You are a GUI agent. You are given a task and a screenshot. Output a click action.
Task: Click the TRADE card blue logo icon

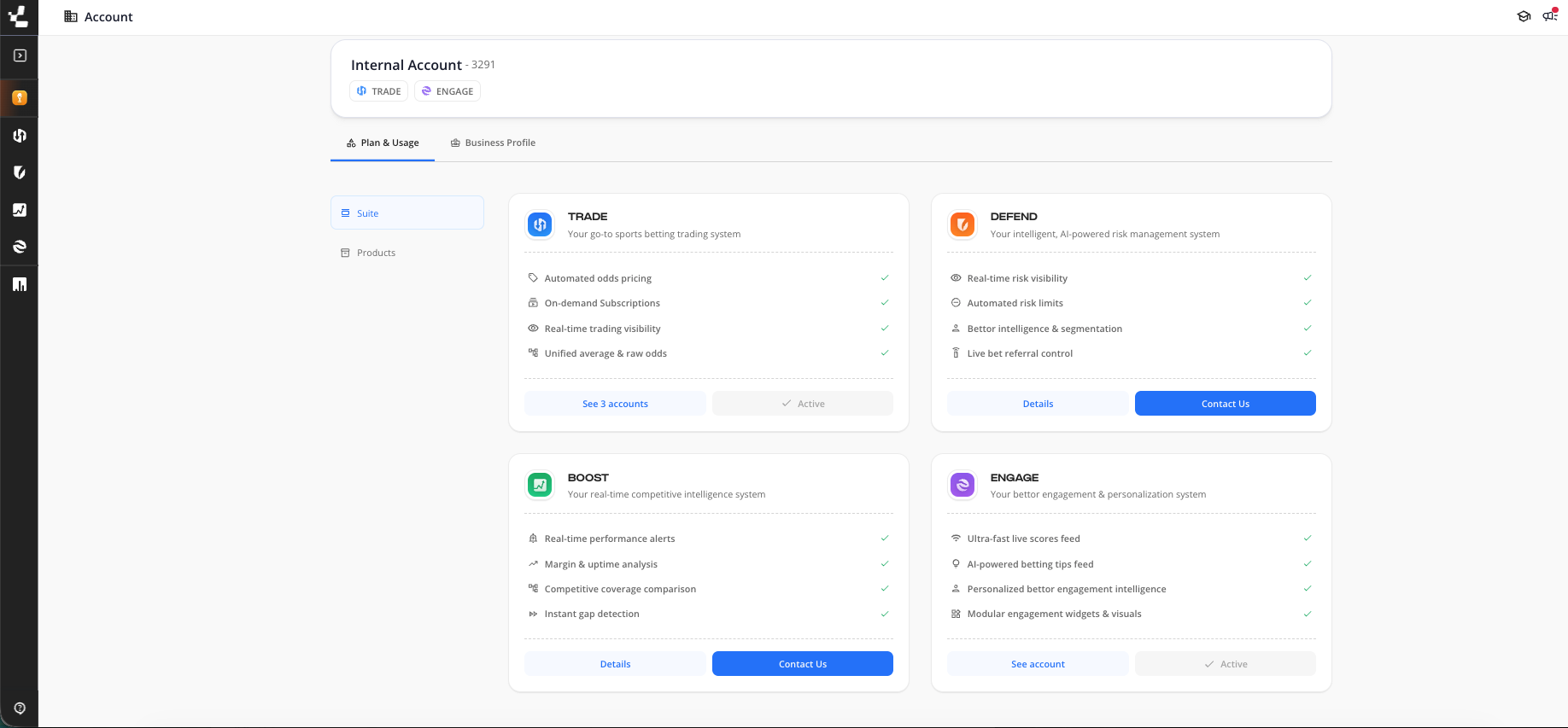point(540,224)
